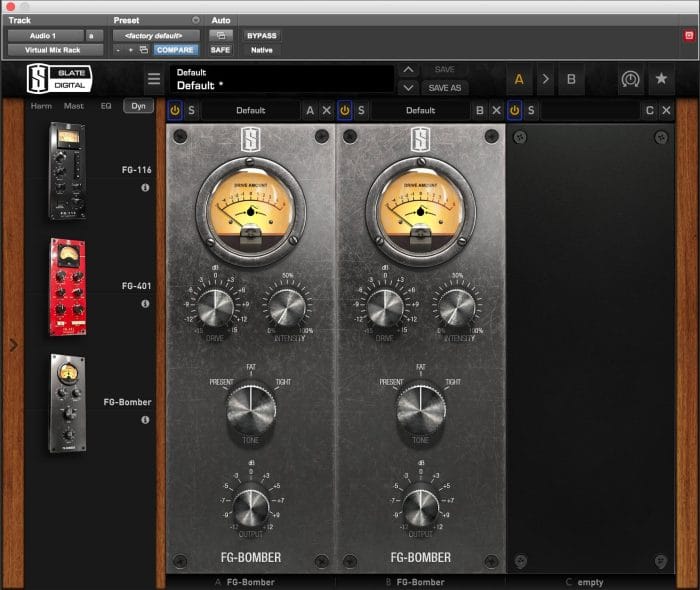The width and height of the screenshot is (700, 590).
Task: Show info for the FG-116 module
Action: (145, 188)
